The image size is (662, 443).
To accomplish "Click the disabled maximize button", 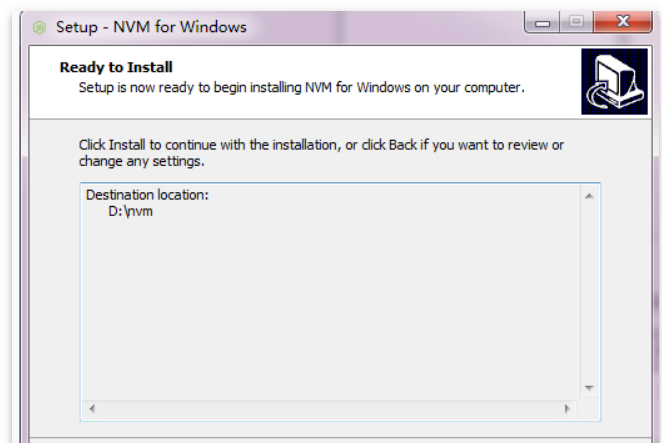I will coord(576,22).
